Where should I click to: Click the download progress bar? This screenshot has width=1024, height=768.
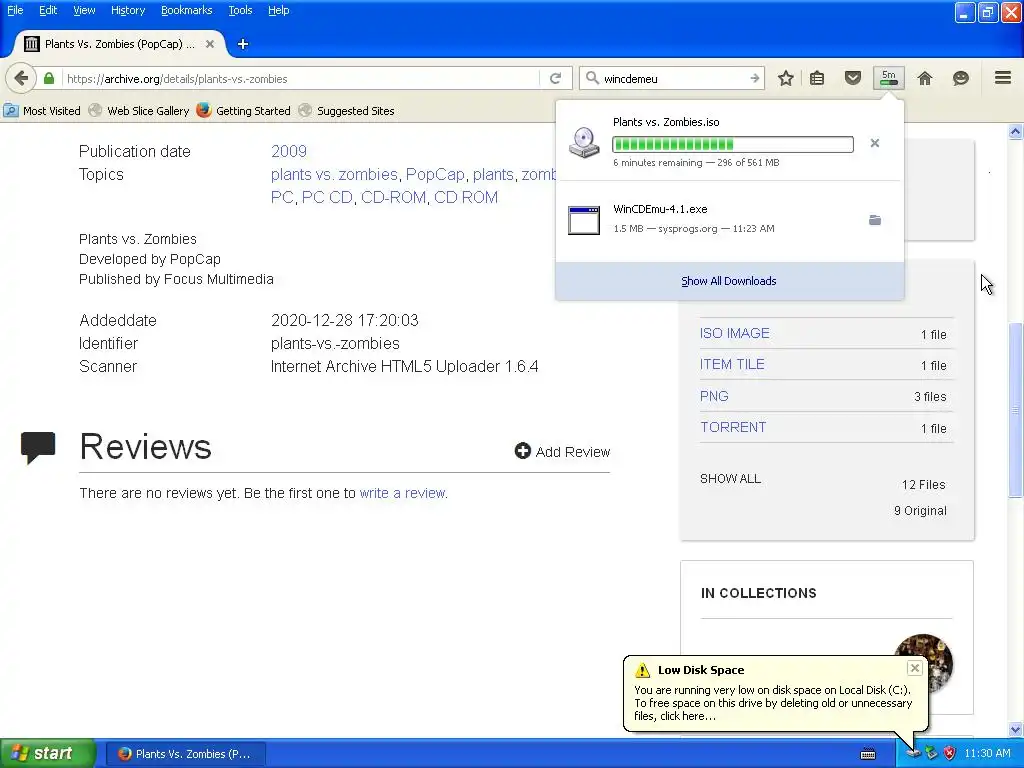[x=733, y=144]
